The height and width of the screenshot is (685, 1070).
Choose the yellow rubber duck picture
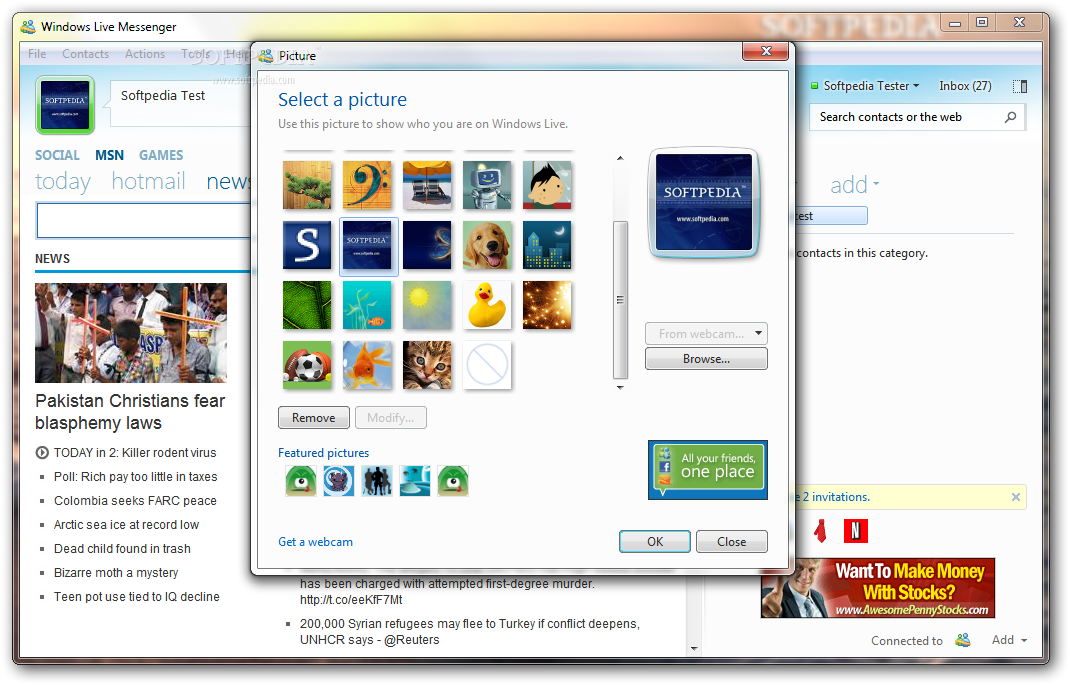tap(487, 305)
